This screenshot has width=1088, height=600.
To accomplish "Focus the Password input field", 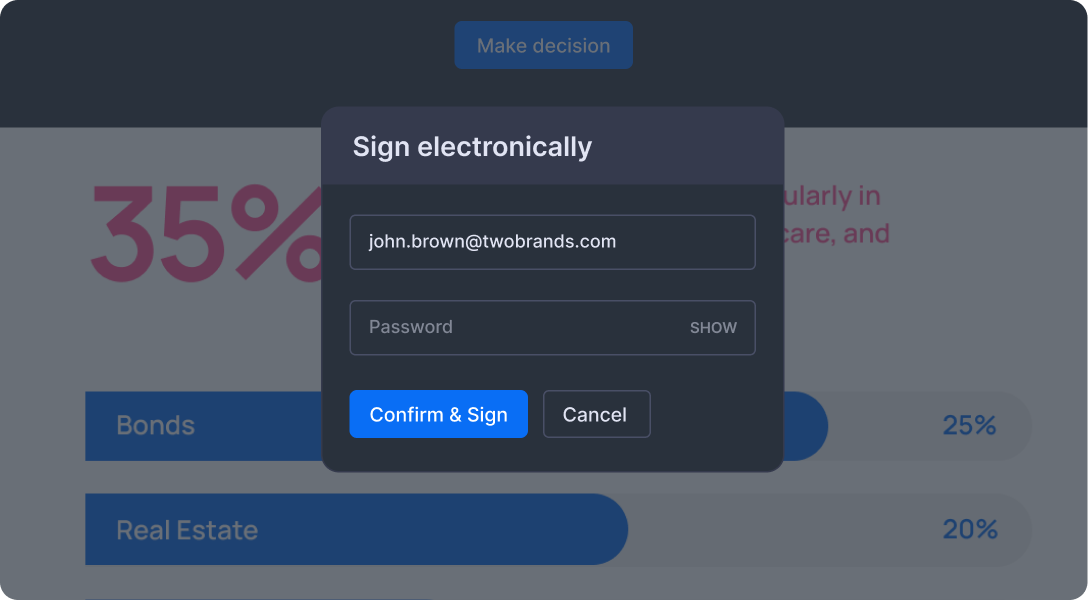I will tap(510, 328).
